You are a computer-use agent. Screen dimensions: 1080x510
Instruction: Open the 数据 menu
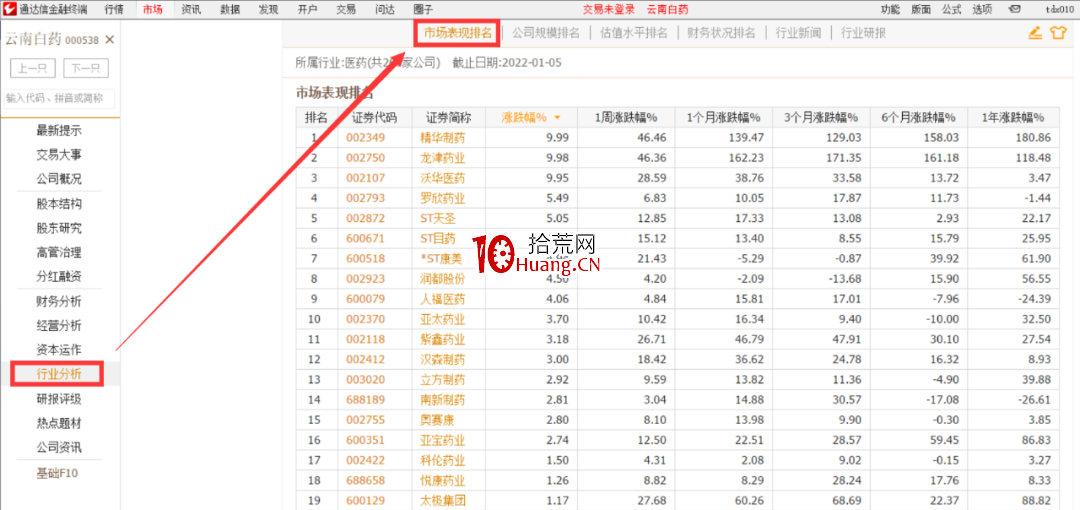[x=230, y=9]
